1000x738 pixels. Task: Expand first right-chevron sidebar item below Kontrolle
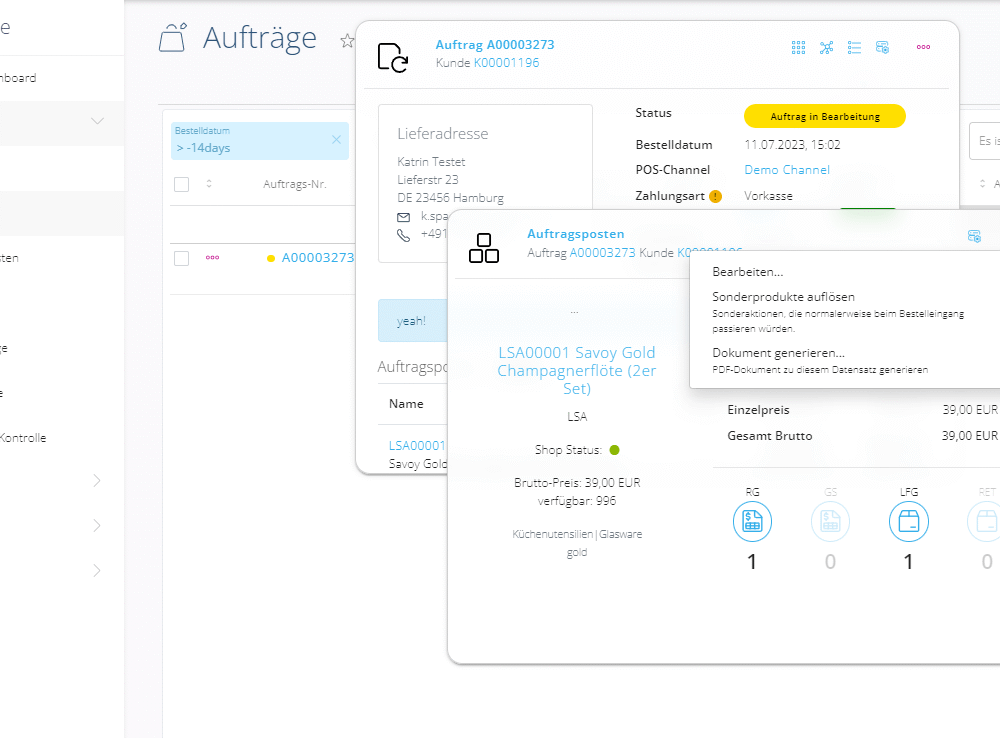point(97,480)
